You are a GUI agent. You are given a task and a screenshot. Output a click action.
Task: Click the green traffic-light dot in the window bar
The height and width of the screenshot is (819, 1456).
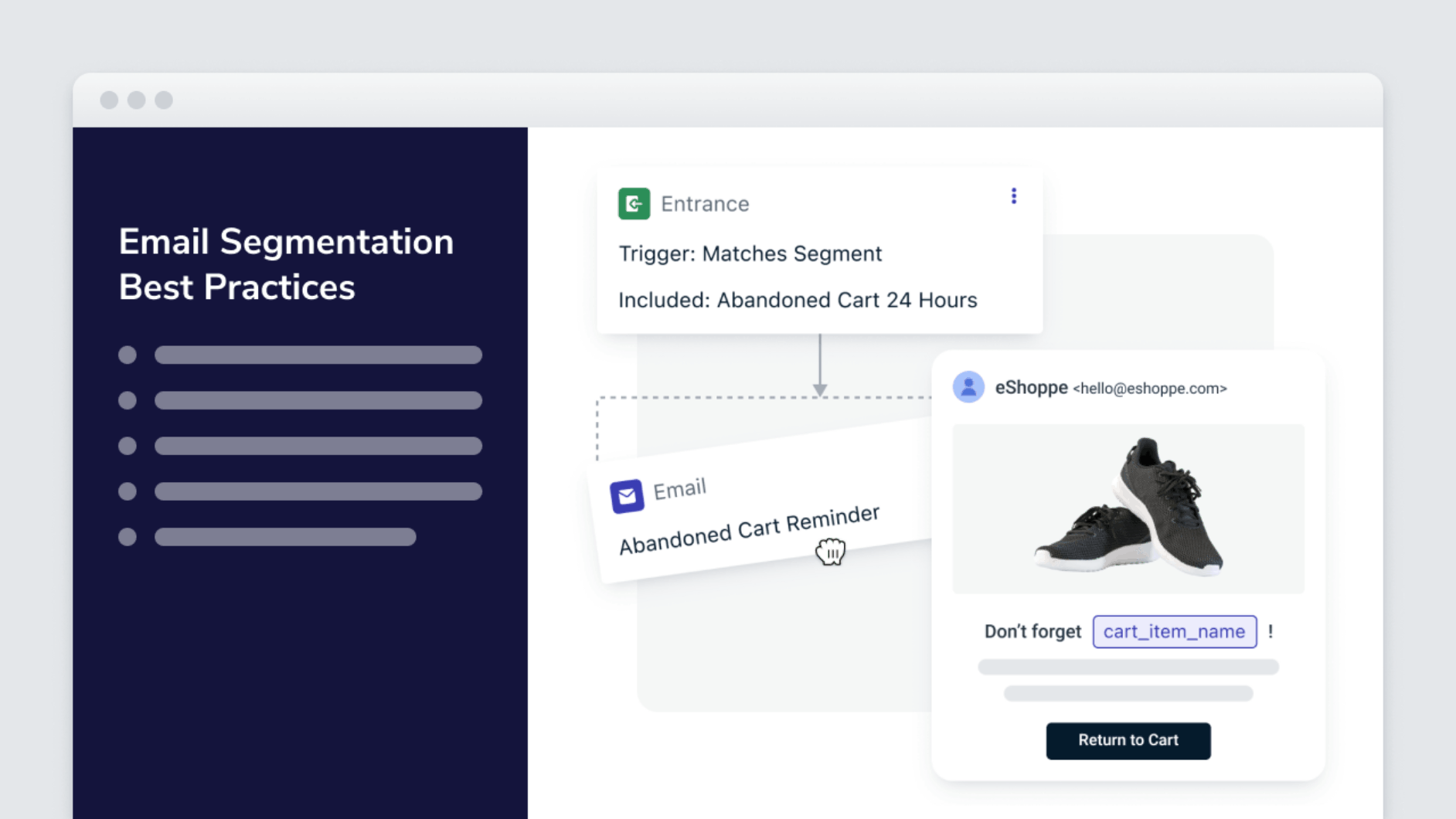click(x=162, y=100)
